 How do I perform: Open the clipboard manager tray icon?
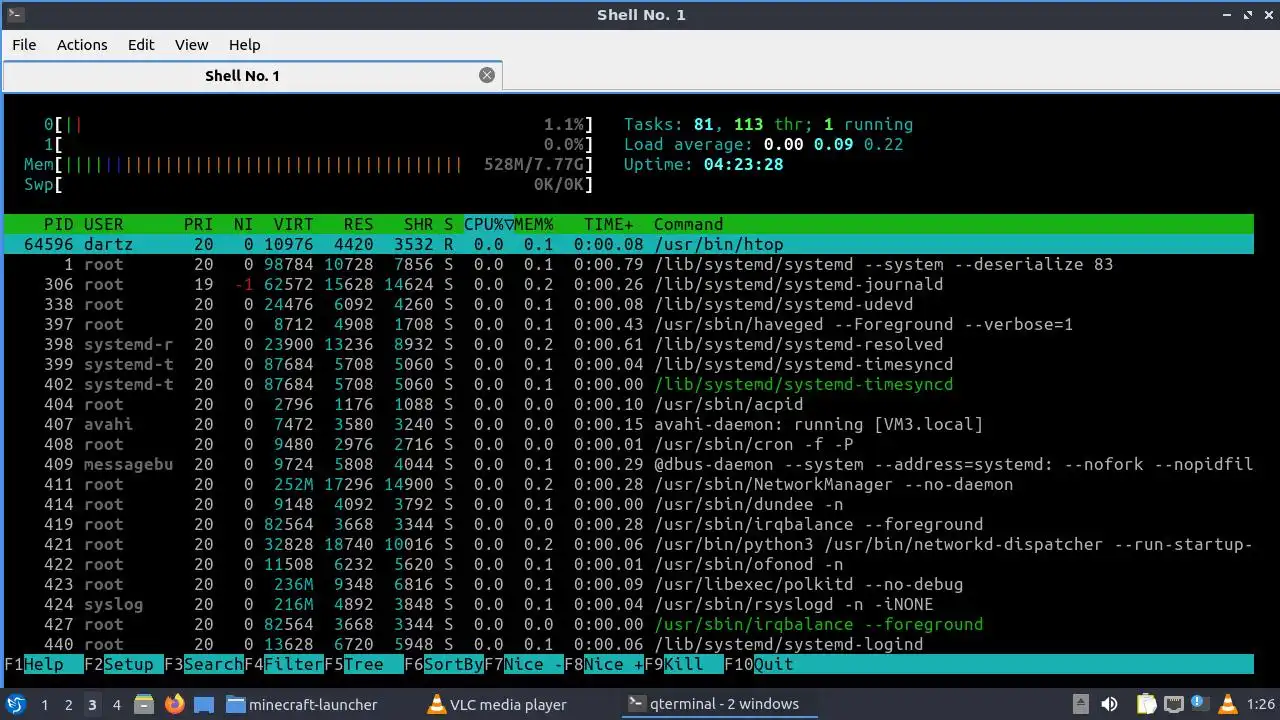(1146, 704)
